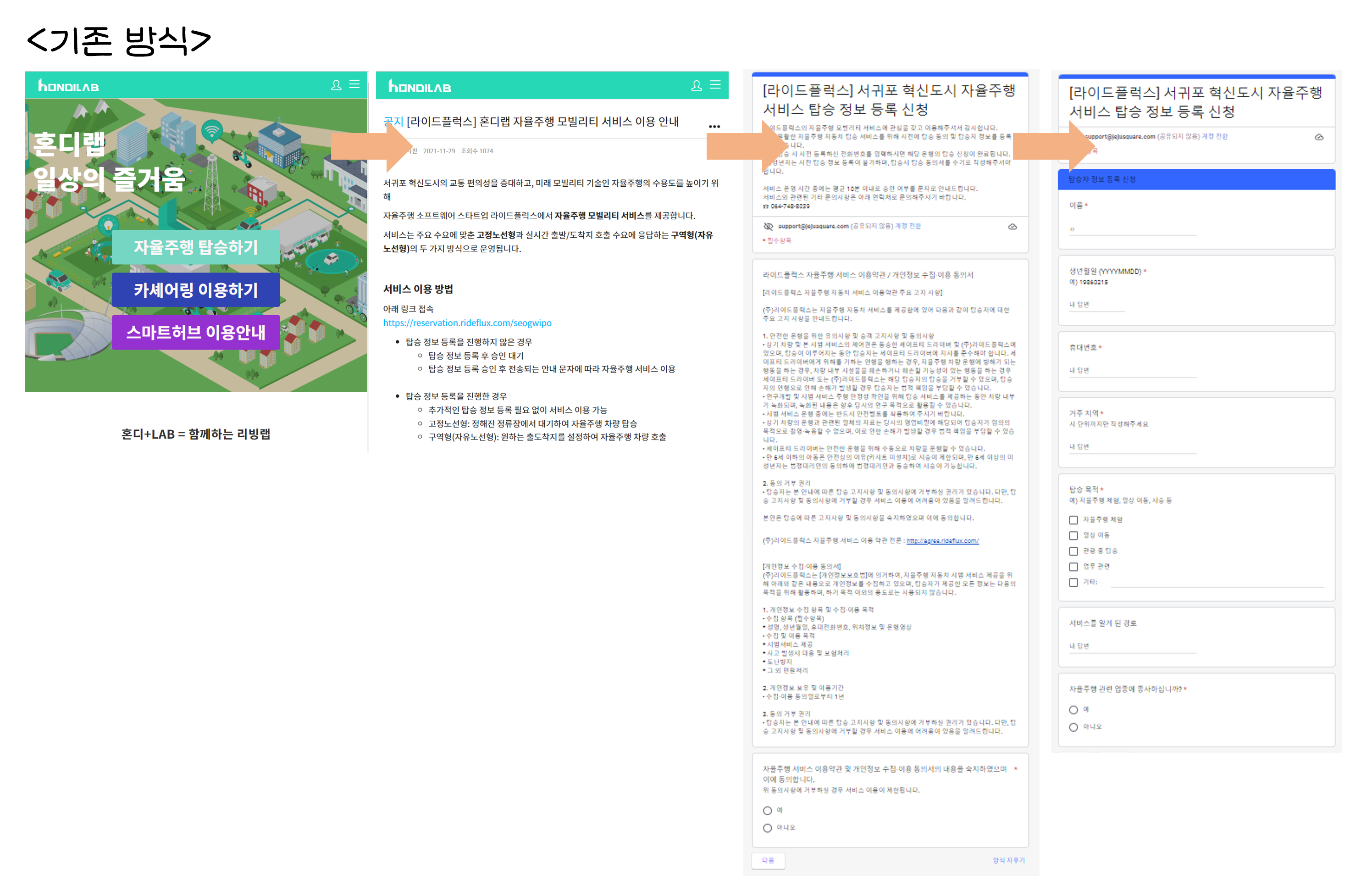Viewport: 1372px width, 896px height.
Task: Select 아니오 for the 자율주행 관련 업종 question
Action: tap(1073, 727)
